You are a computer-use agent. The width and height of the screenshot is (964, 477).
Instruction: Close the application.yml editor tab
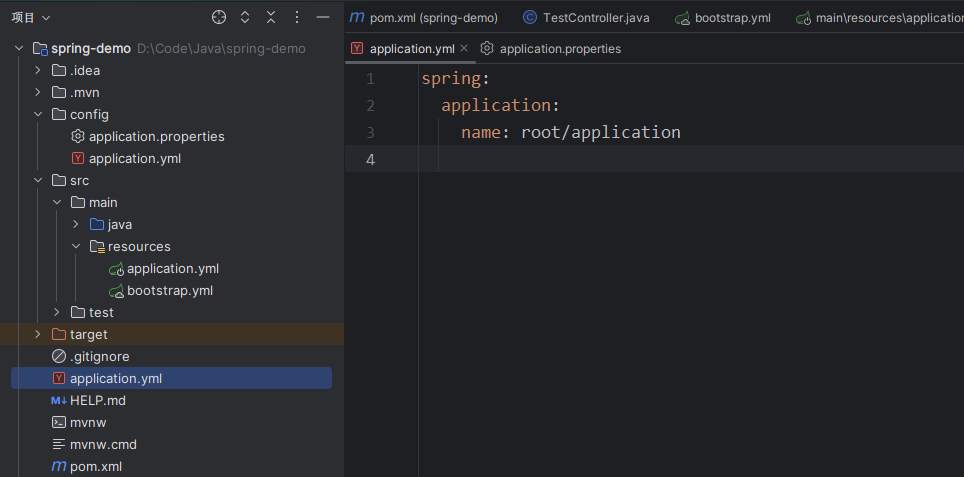coord(464,48)
